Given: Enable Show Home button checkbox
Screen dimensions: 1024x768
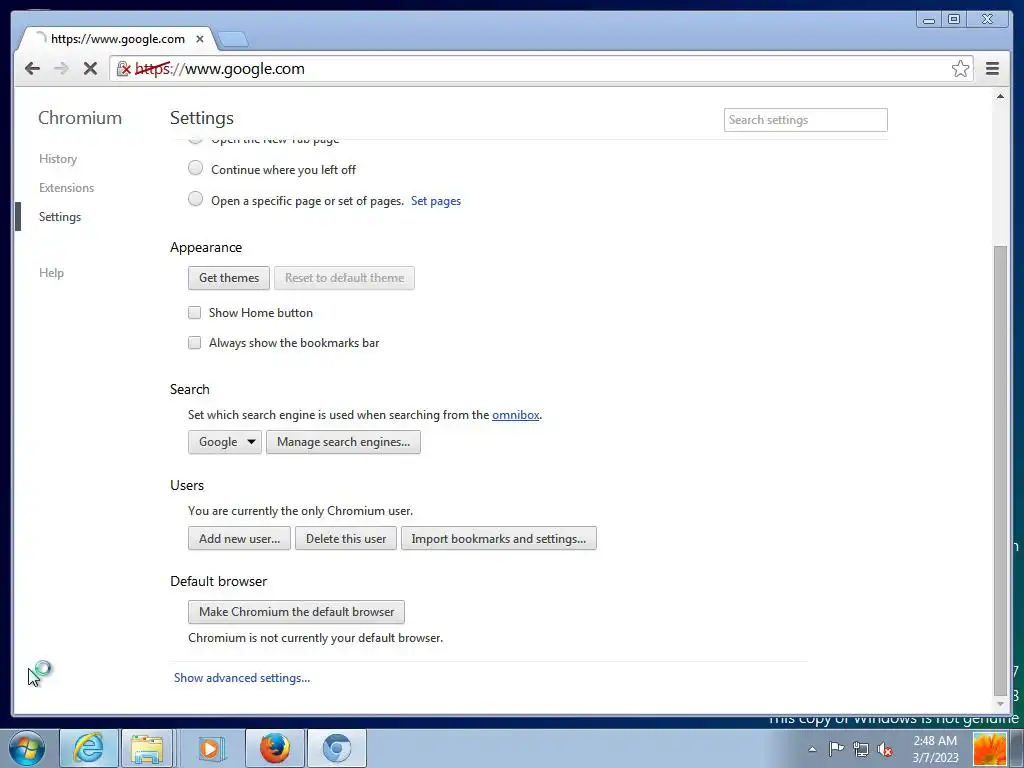Looking at the screenshot, I should pos(195,313).
